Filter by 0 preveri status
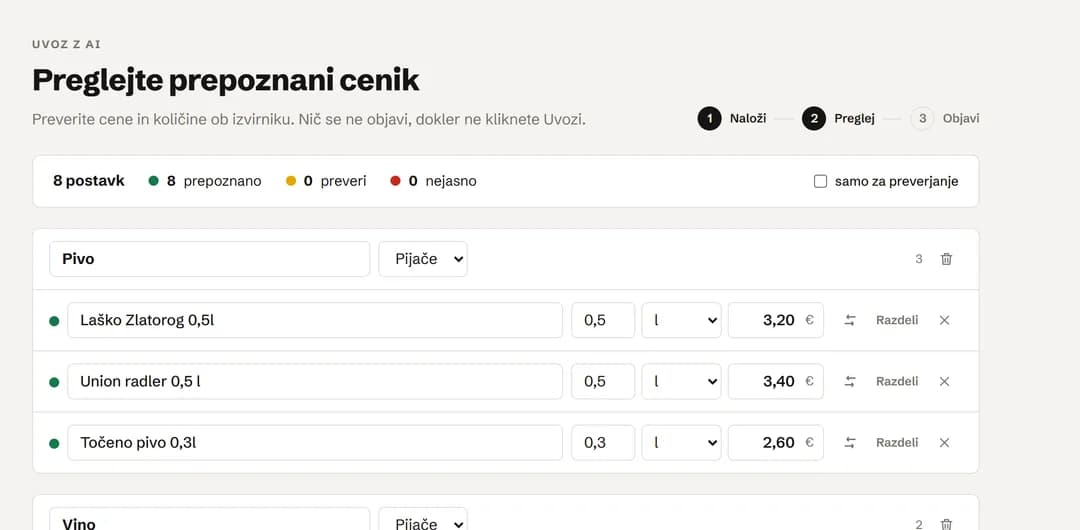This screenshot has width=1080, height=530. tap(326, 181)
